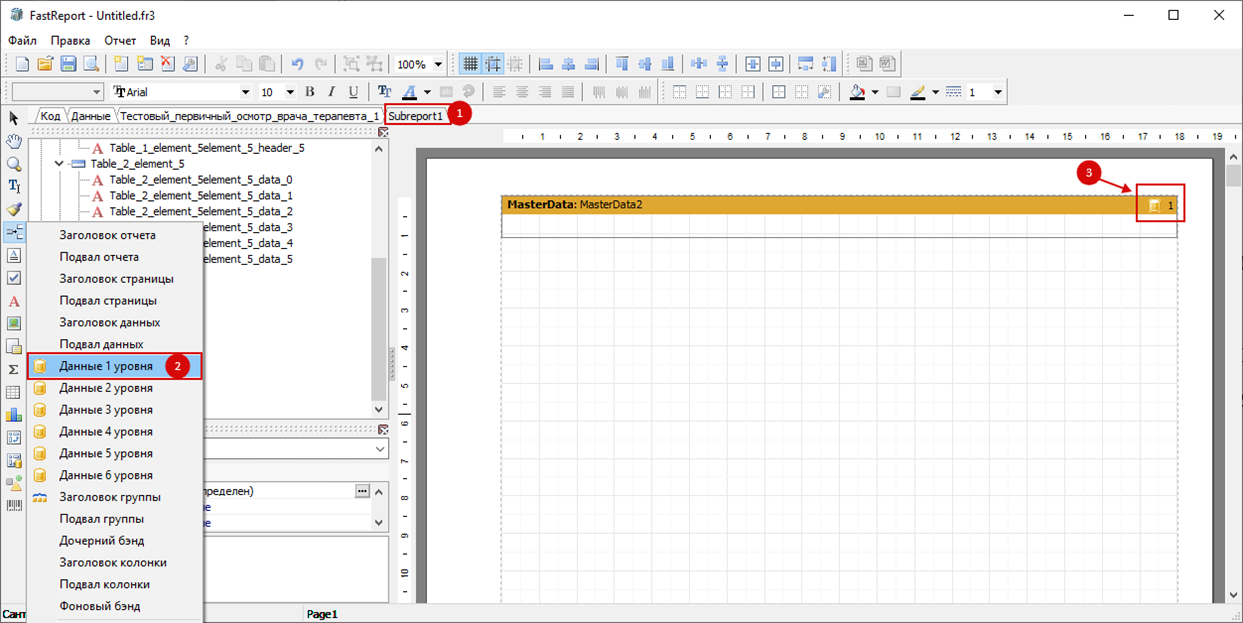Insert a Checkbox object from left toolbar

click(14, 278)
